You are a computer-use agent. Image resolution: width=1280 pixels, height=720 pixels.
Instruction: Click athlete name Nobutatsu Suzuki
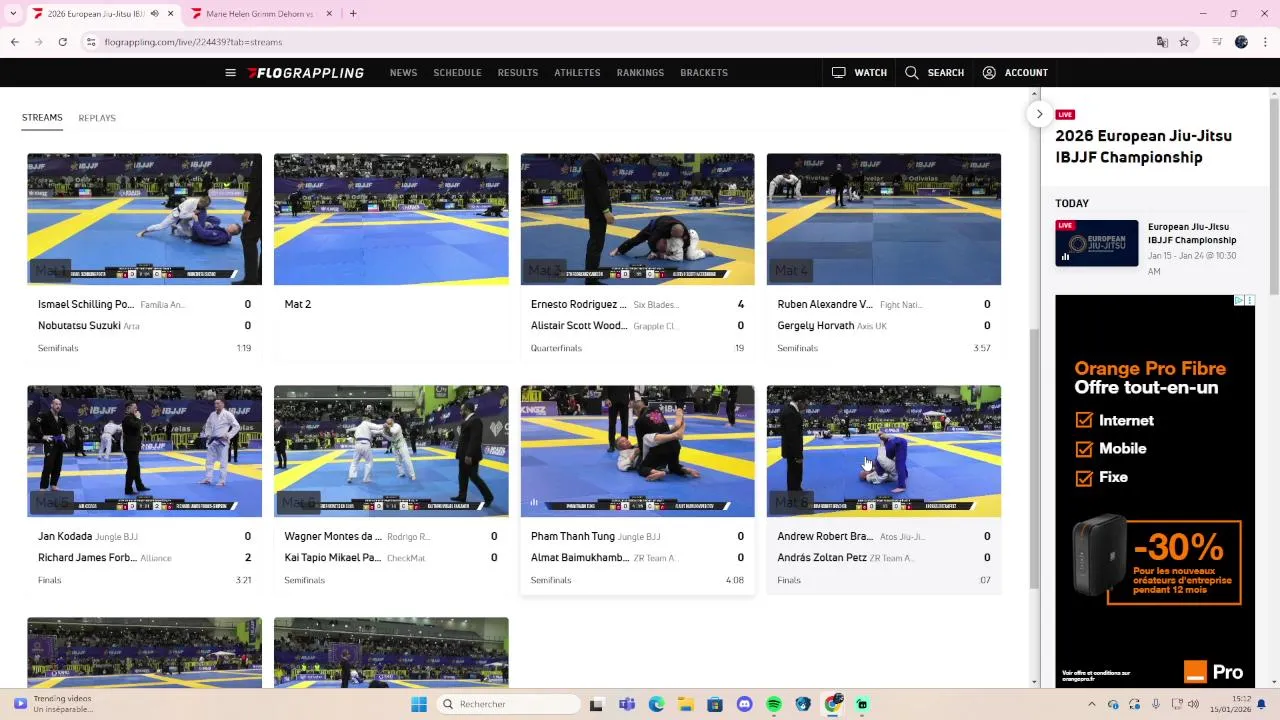79,326
